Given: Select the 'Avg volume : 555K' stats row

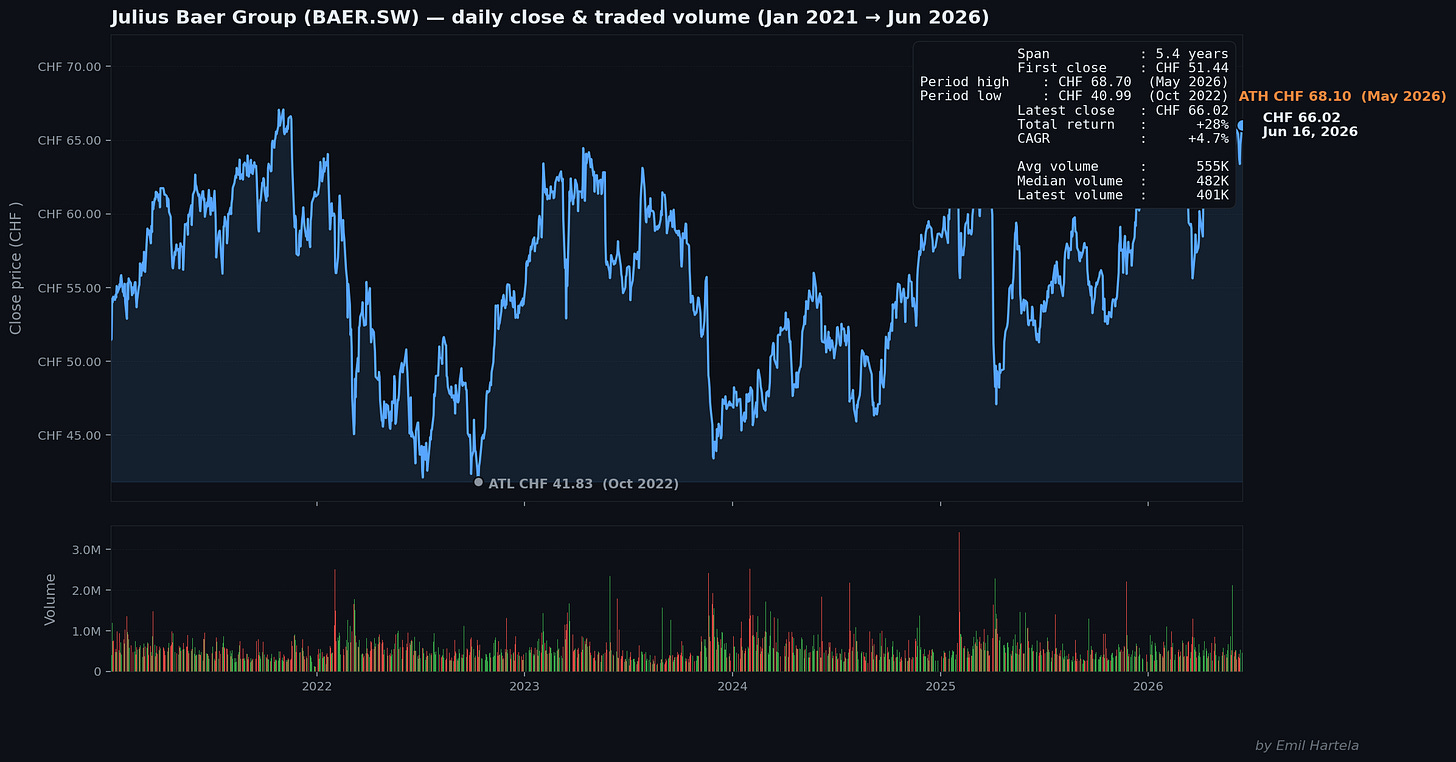Looking at the screenshot, I should point(1123,167).
